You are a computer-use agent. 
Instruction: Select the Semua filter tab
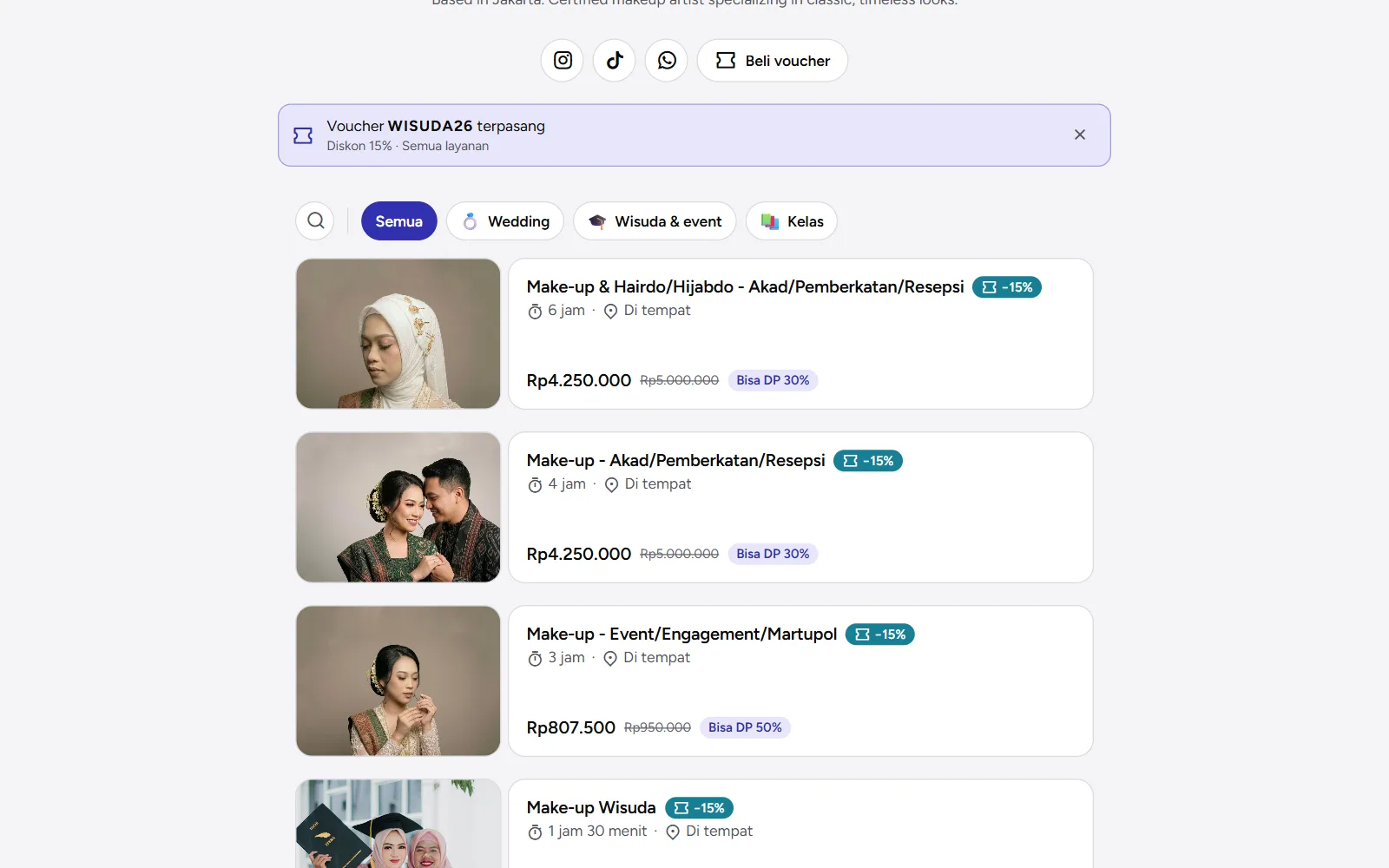pyautogui.click(x=399, y=221)
